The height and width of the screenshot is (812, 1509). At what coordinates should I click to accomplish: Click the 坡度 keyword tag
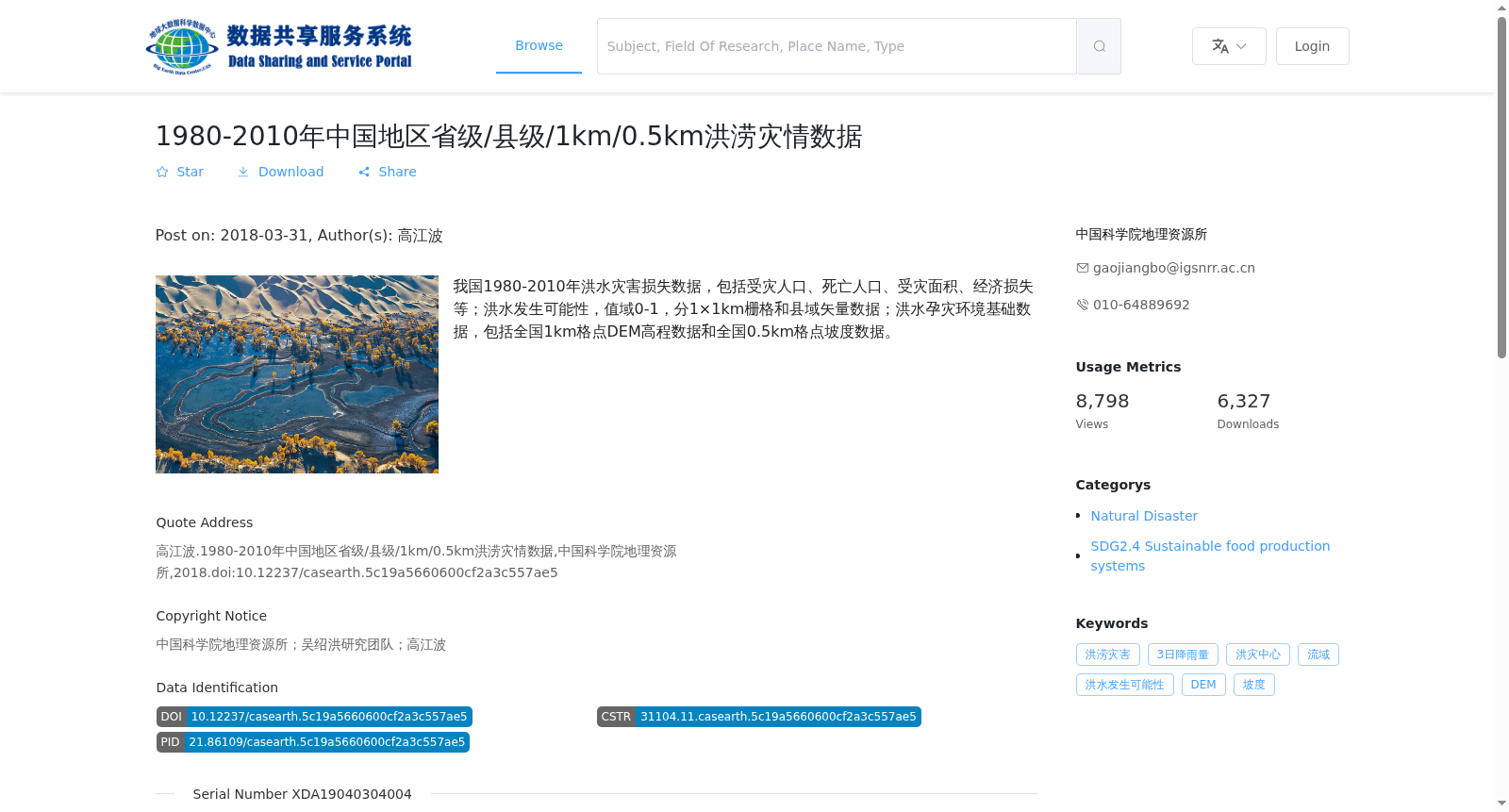pyautogui.click(x=1254, y=685)
